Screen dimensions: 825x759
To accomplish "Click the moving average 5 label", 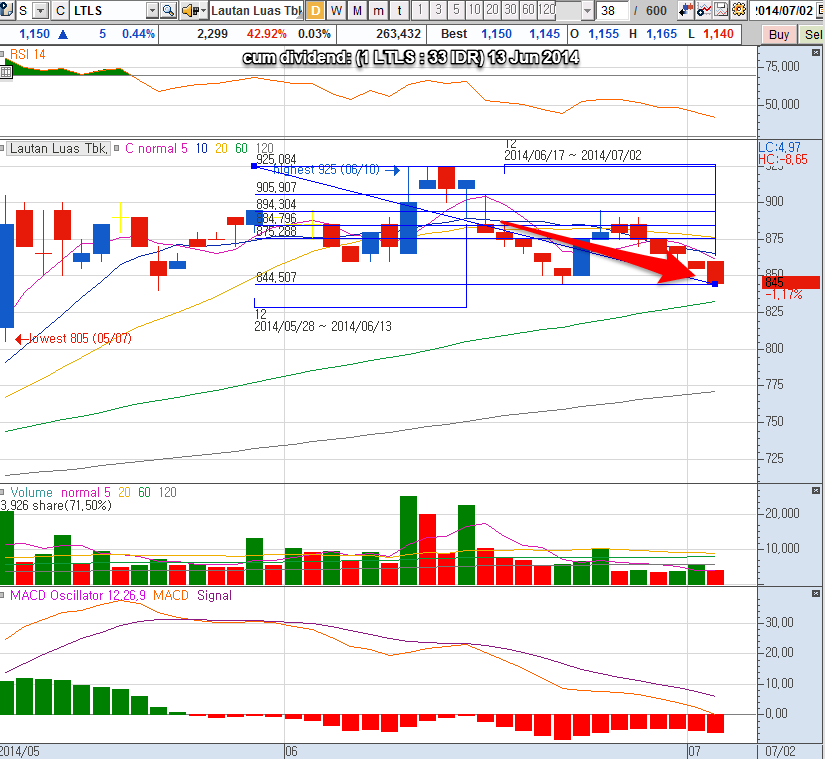I will 184,148.
